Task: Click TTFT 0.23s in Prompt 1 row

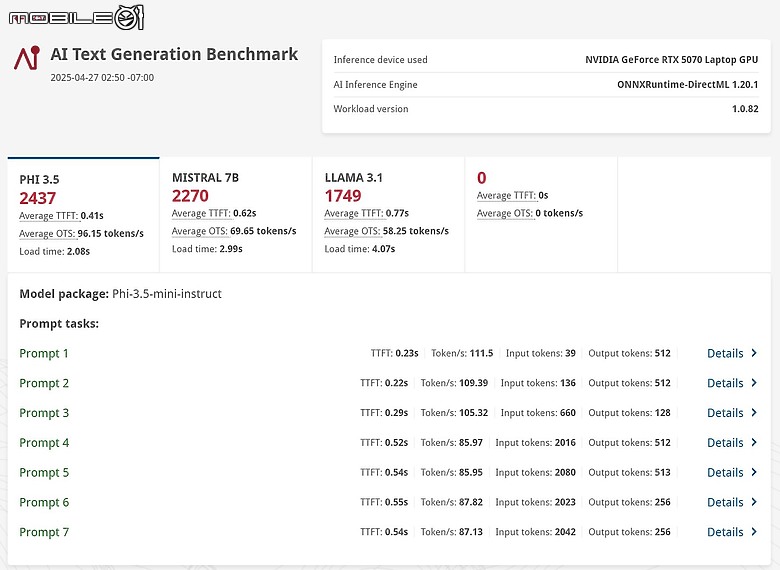Action: [394, 353]
